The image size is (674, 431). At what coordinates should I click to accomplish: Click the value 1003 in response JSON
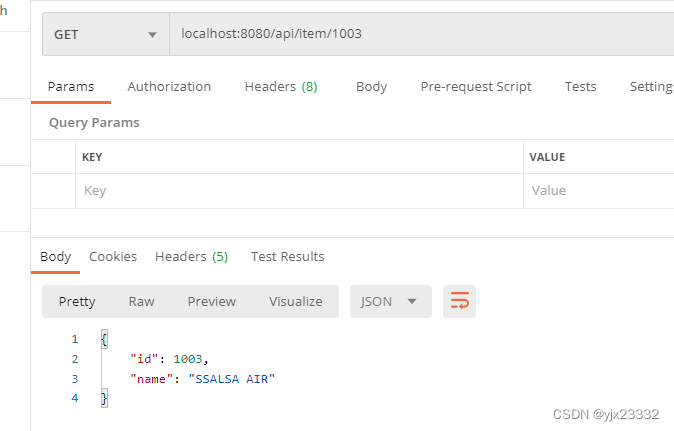point(188,359)
